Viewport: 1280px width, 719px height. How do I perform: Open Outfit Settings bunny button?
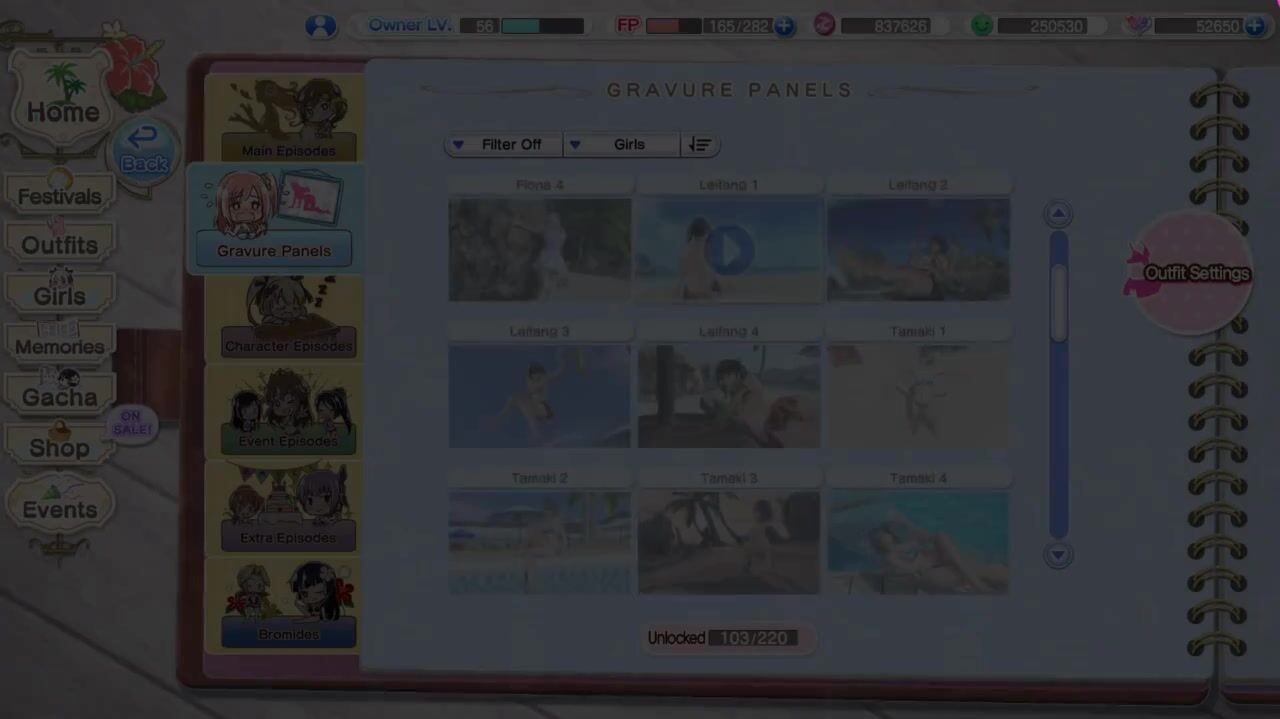pyautogui.click(x=1190, y=273)
